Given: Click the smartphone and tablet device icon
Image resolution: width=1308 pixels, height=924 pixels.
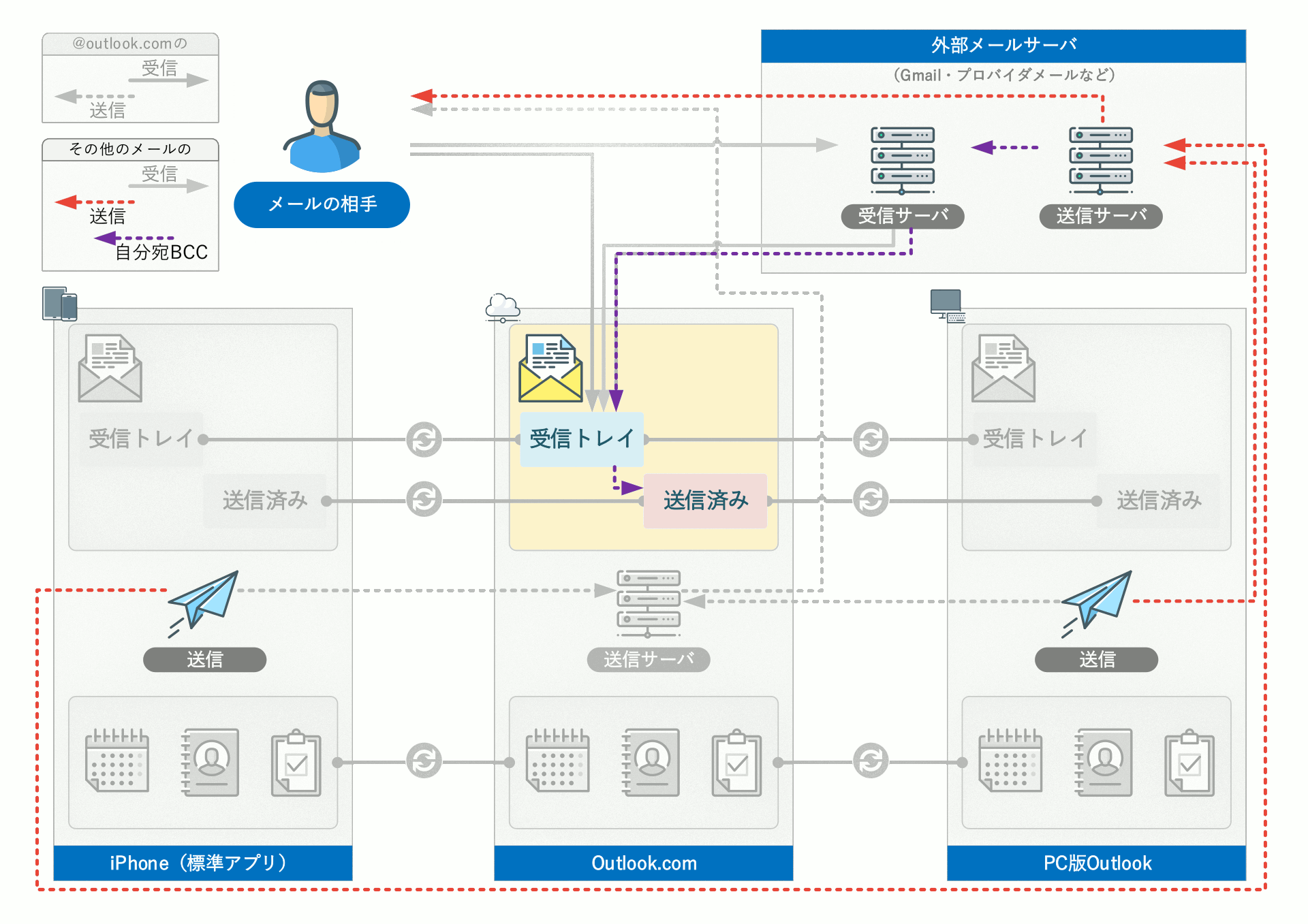Looking at the screenshot, I should [x=60, y=304].
